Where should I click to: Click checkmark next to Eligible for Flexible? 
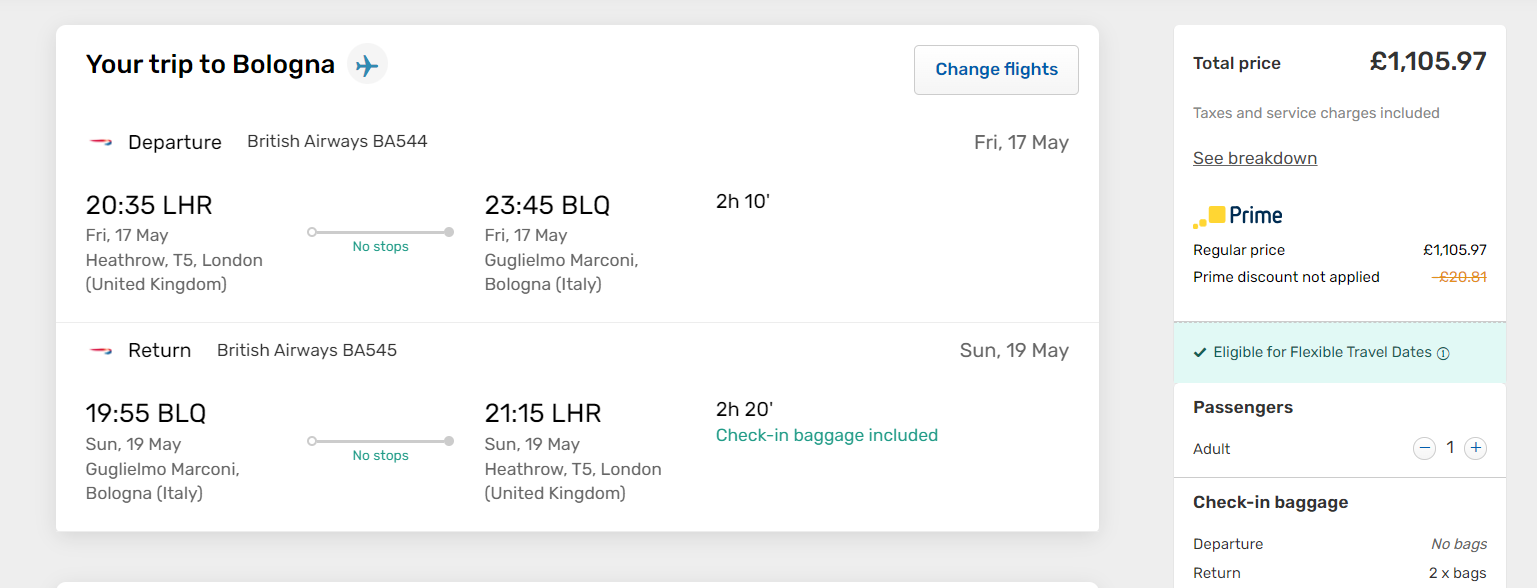[x=1200, y=353]
